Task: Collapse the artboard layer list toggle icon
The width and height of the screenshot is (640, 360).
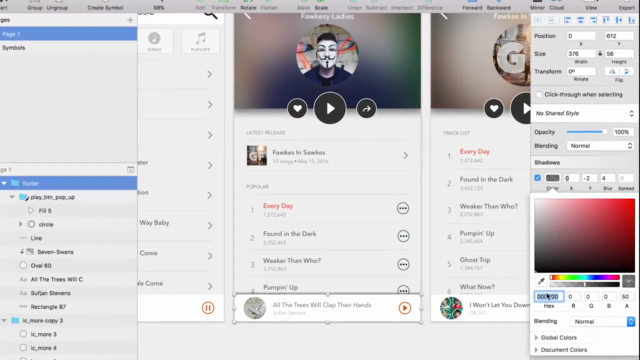Action: click(x=131, y=169)
